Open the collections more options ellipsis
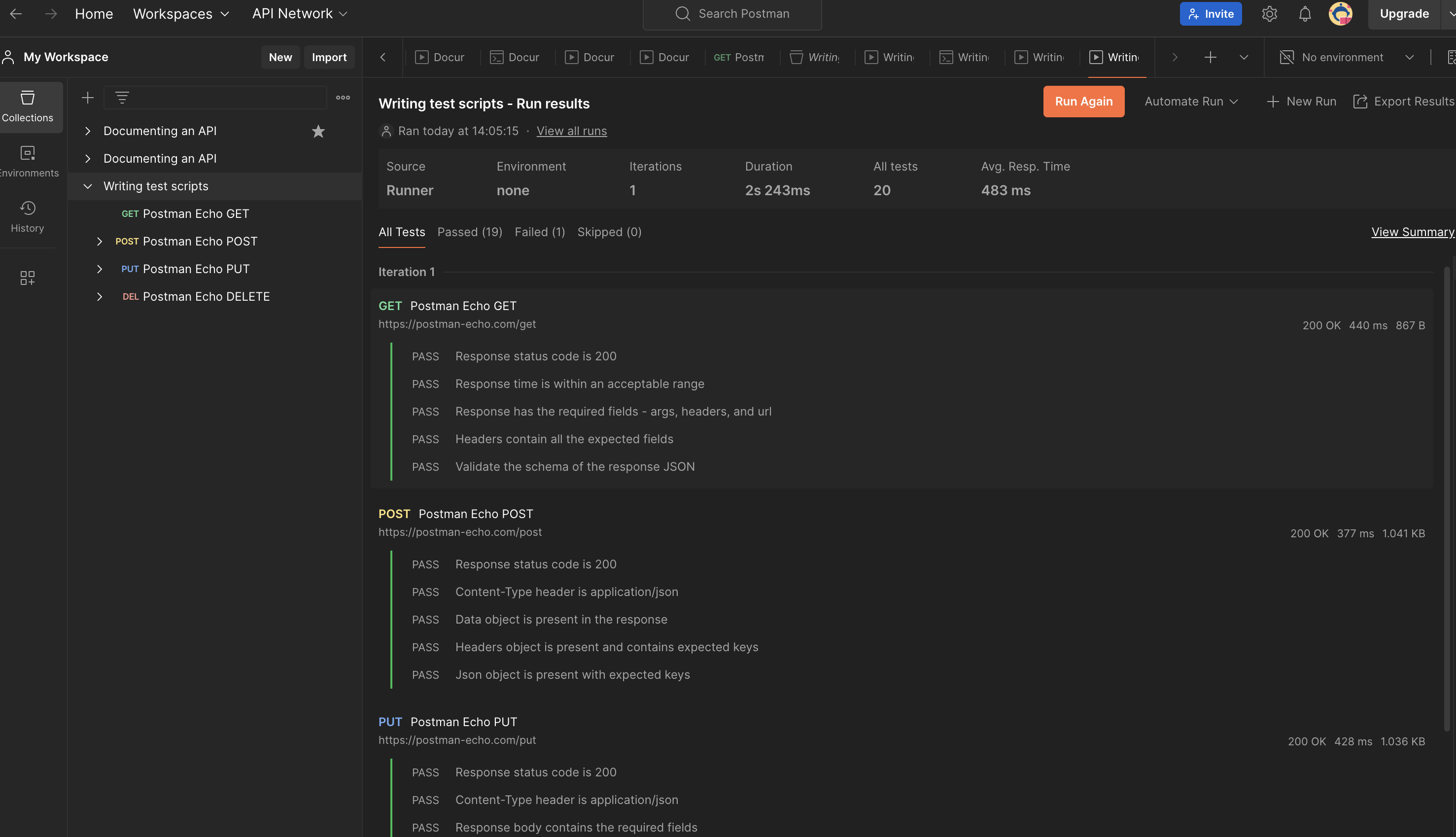The height and width of the screenshot is (837, 1456). (343, 98)
